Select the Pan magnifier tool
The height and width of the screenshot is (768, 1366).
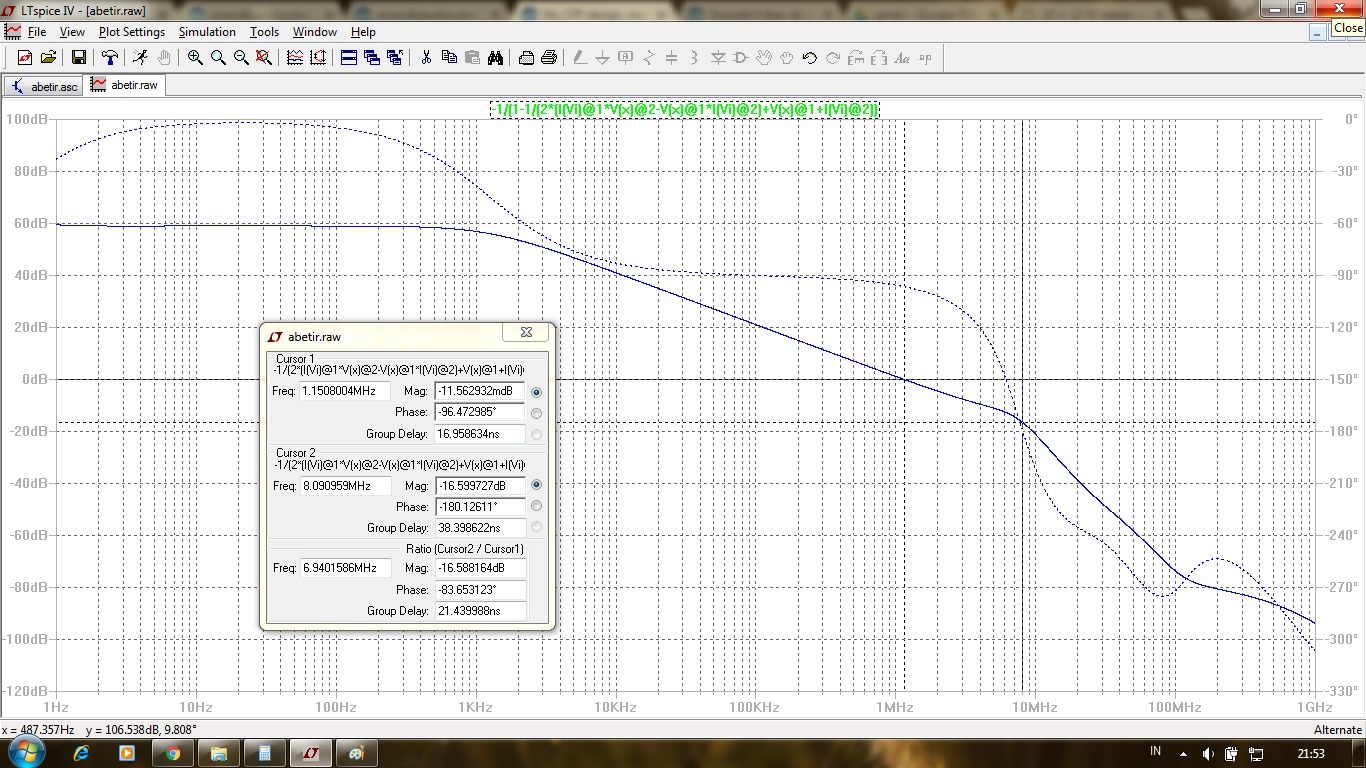click(x=218, y=58)
